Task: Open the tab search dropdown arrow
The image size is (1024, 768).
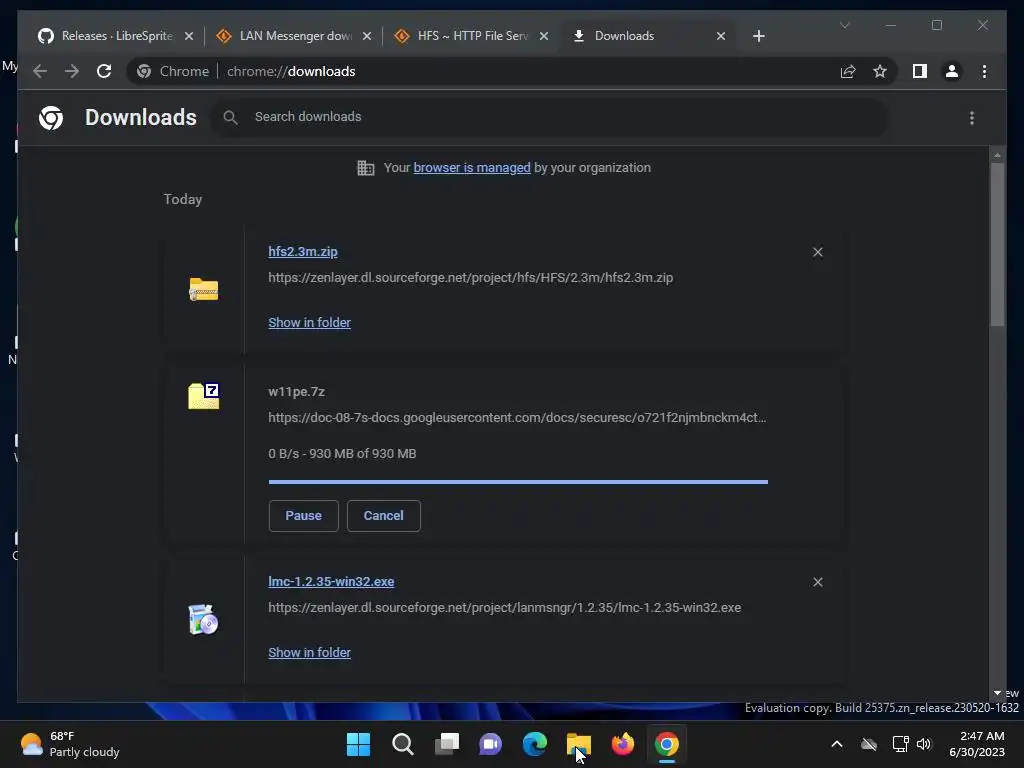Action: tap(844, 25)
